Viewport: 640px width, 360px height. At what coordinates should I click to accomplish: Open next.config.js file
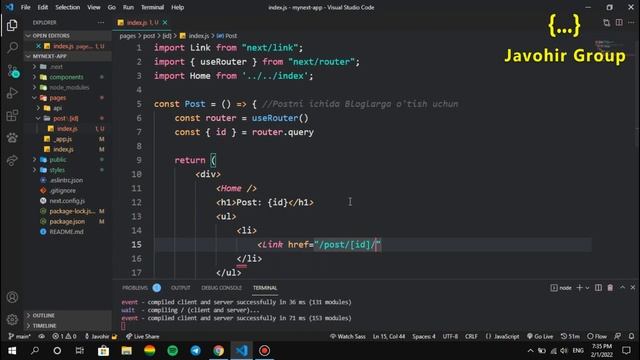click(67, 200)
